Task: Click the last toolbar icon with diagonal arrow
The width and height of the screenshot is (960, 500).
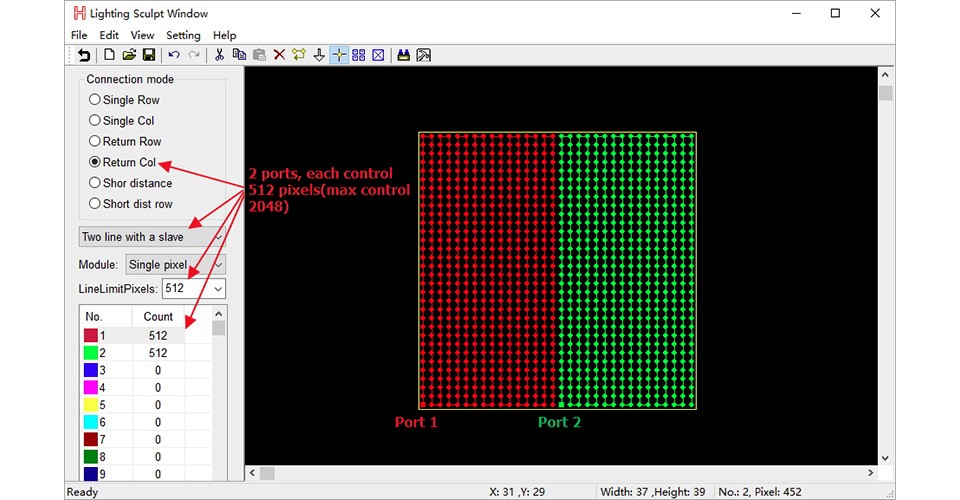Action: click(x=424, y=55)
